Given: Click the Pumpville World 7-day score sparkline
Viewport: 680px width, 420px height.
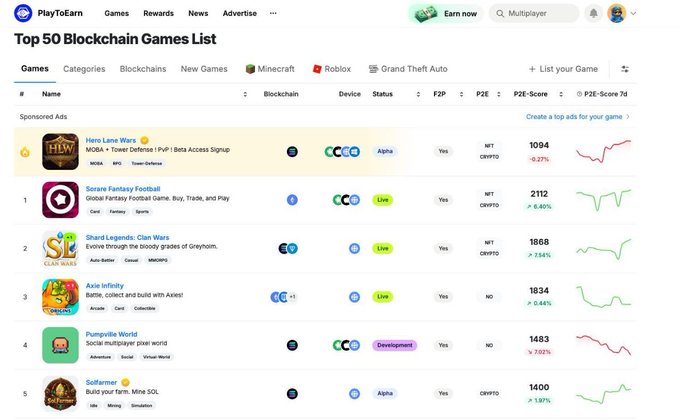Looking at the screenshot, I should click(x=603, y=345).
